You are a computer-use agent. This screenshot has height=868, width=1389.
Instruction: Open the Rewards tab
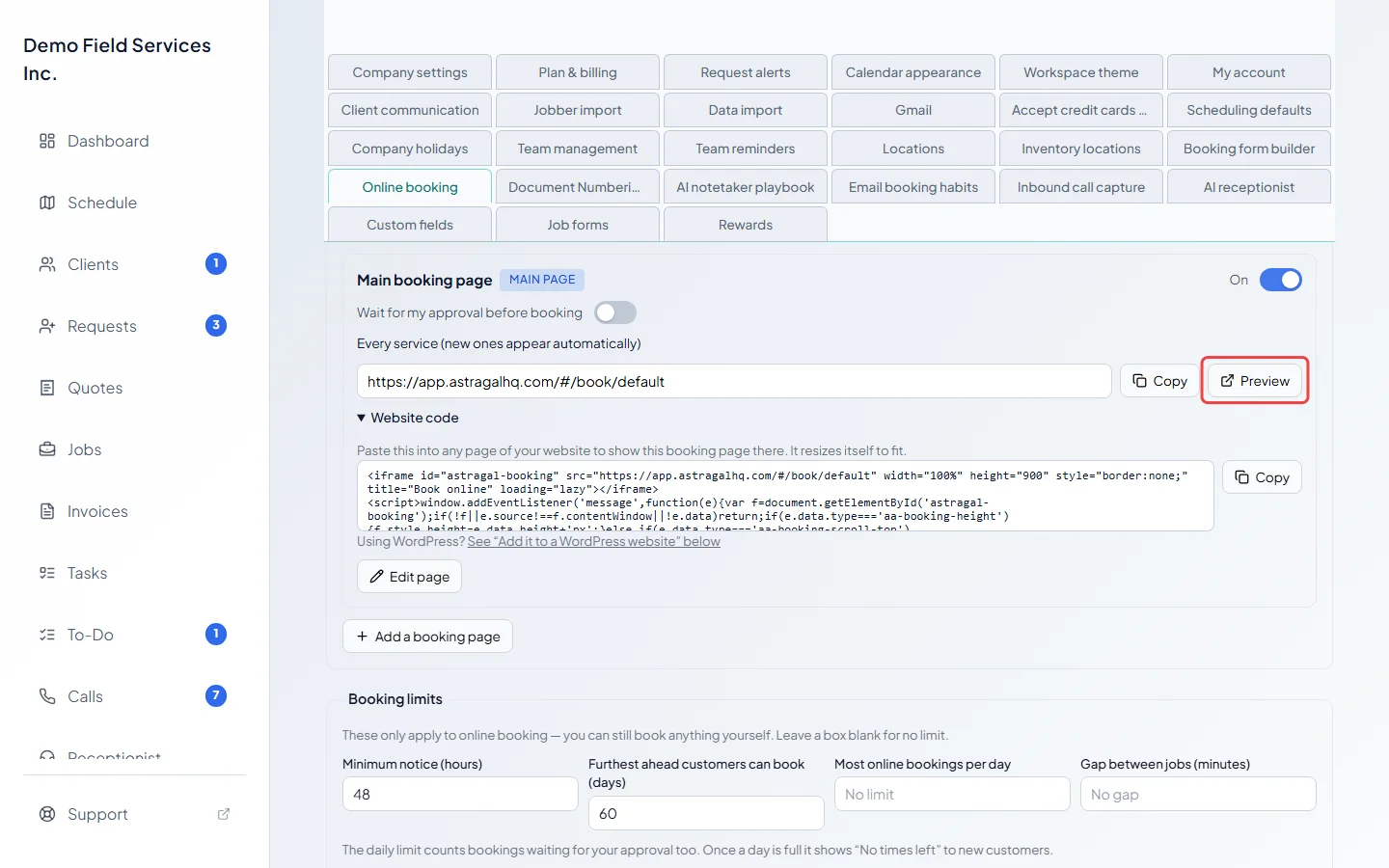[x=746, y=225]
